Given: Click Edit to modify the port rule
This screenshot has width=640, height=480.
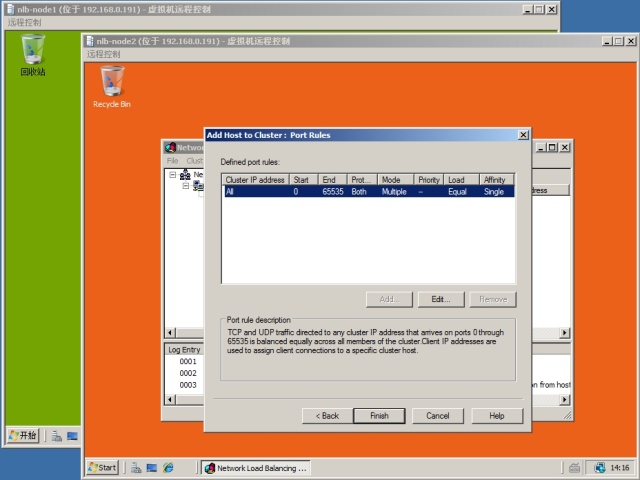Looking at the screenshot, I should point(440,299).
